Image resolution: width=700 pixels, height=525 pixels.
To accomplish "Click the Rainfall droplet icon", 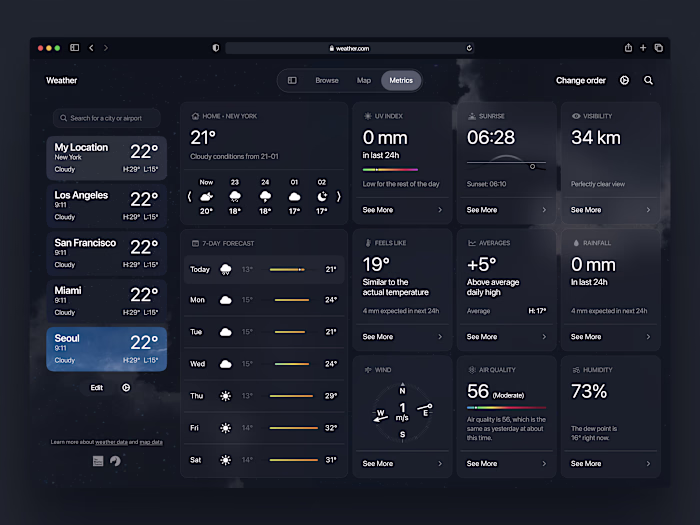I will [x=576, y=243].
